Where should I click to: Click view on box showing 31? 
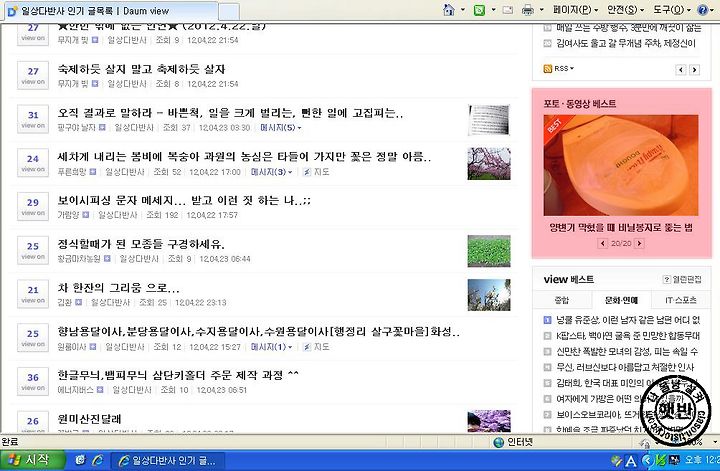tap(33, 119)
